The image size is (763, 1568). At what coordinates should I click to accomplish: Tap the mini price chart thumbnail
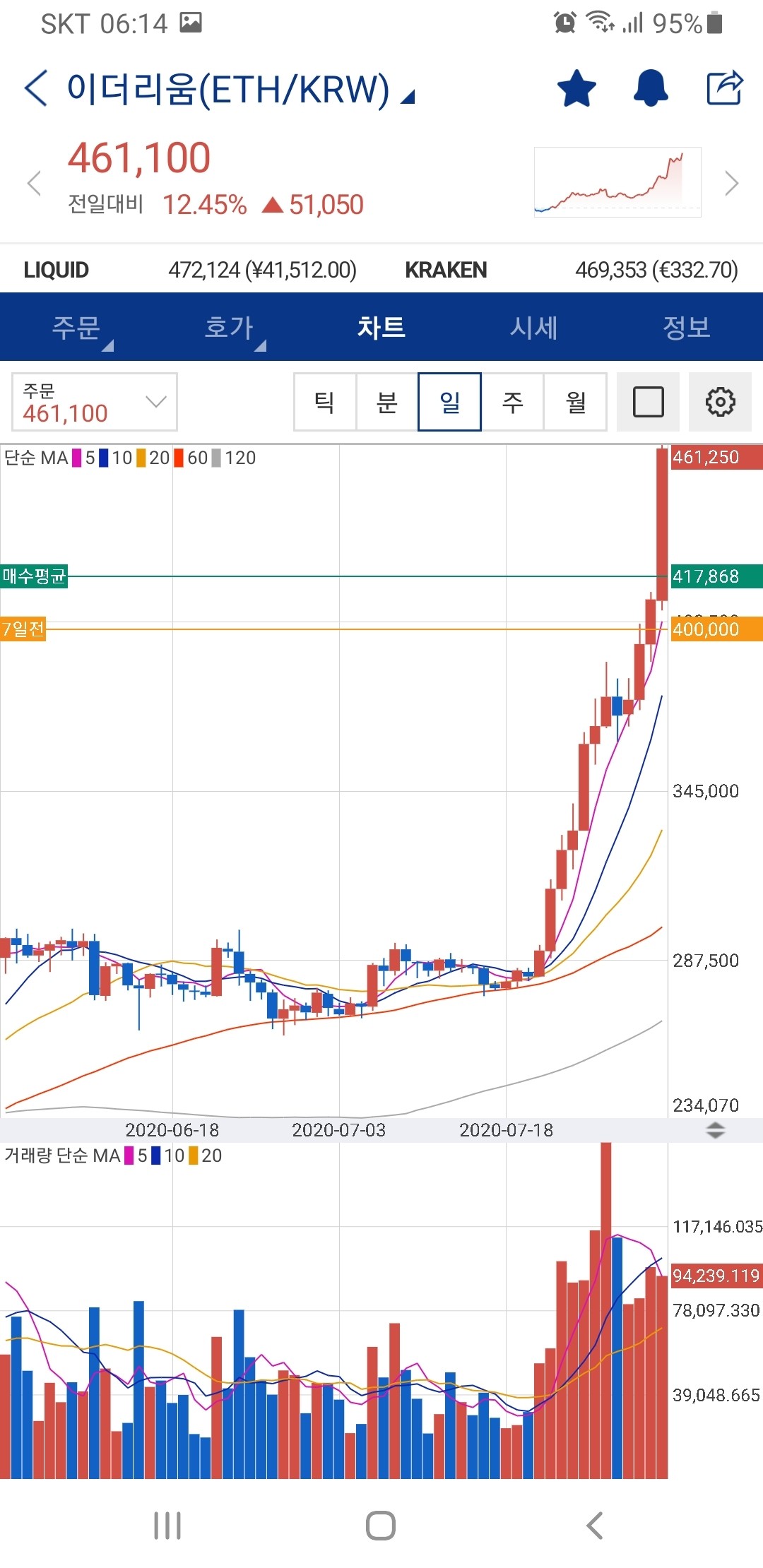(x=617, y=182)
